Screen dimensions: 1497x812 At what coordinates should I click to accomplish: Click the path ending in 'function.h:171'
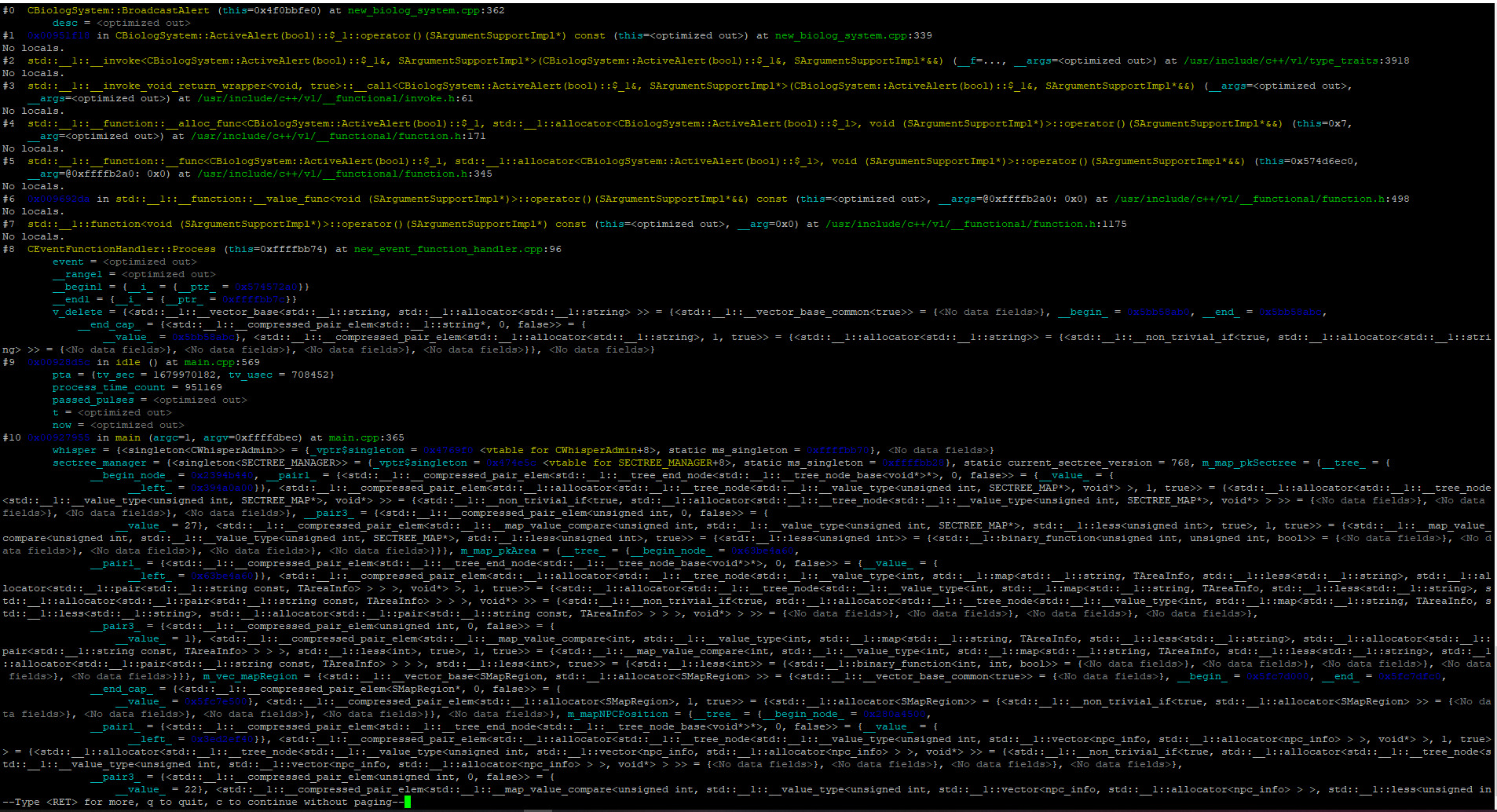pyautogui.click(x=339, y=136)
